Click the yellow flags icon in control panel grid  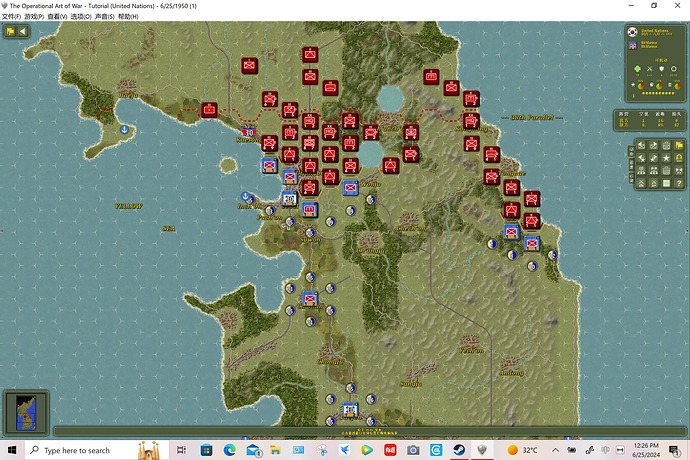pyautogui.click(x=679, y=145)
